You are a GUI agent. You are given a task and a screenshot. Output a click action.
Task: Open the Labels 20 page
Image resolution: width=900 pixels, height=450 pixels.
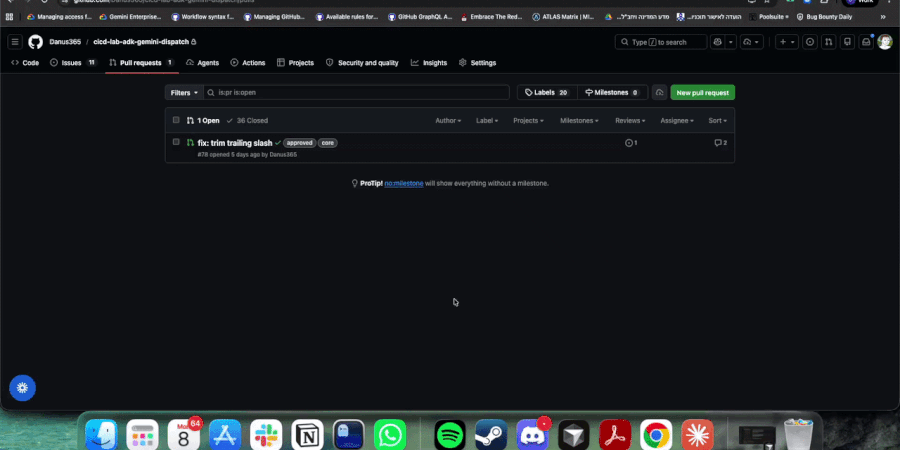(x=546, y=92)
